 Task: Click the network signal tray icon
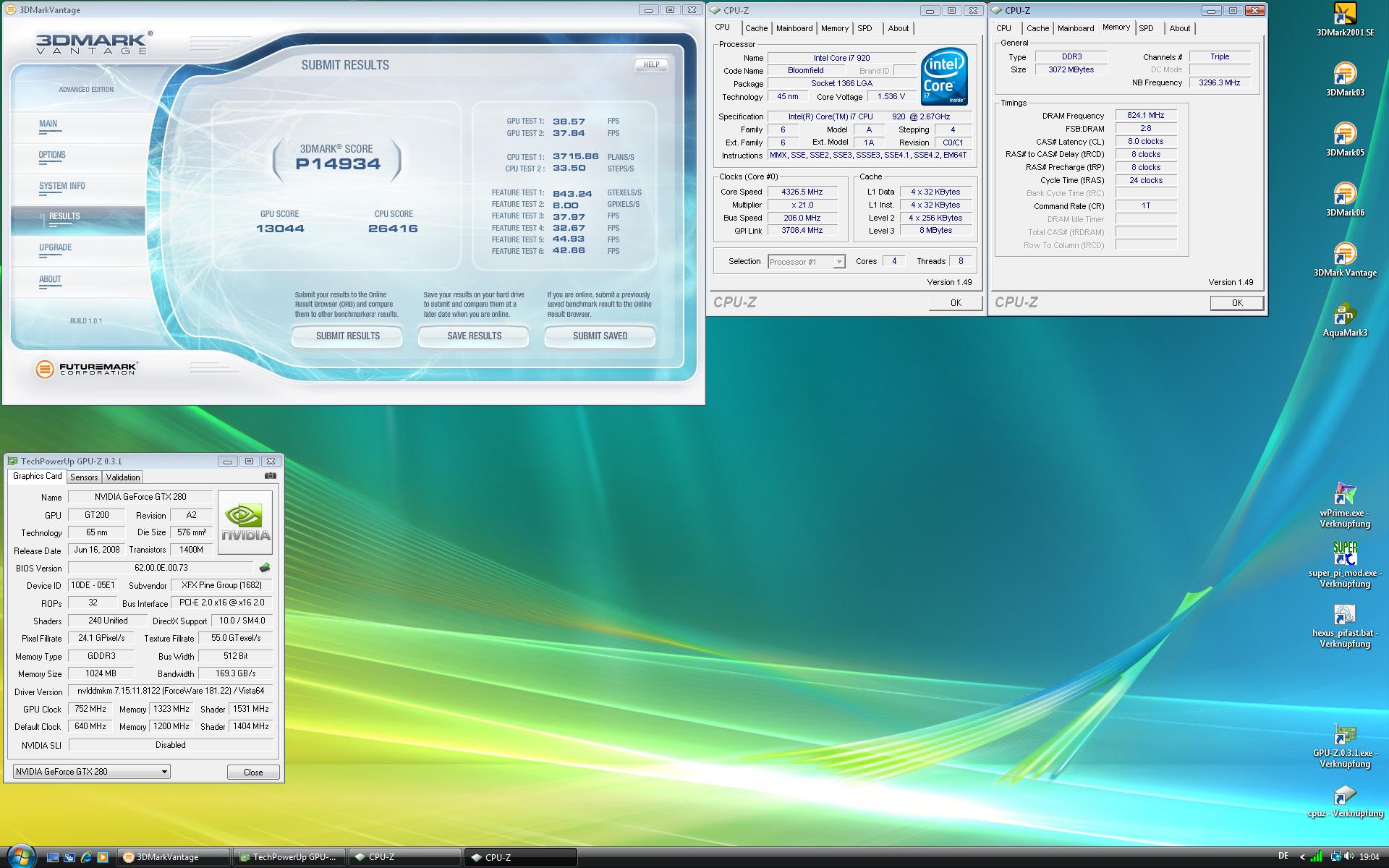click(x=1317, y=857)
